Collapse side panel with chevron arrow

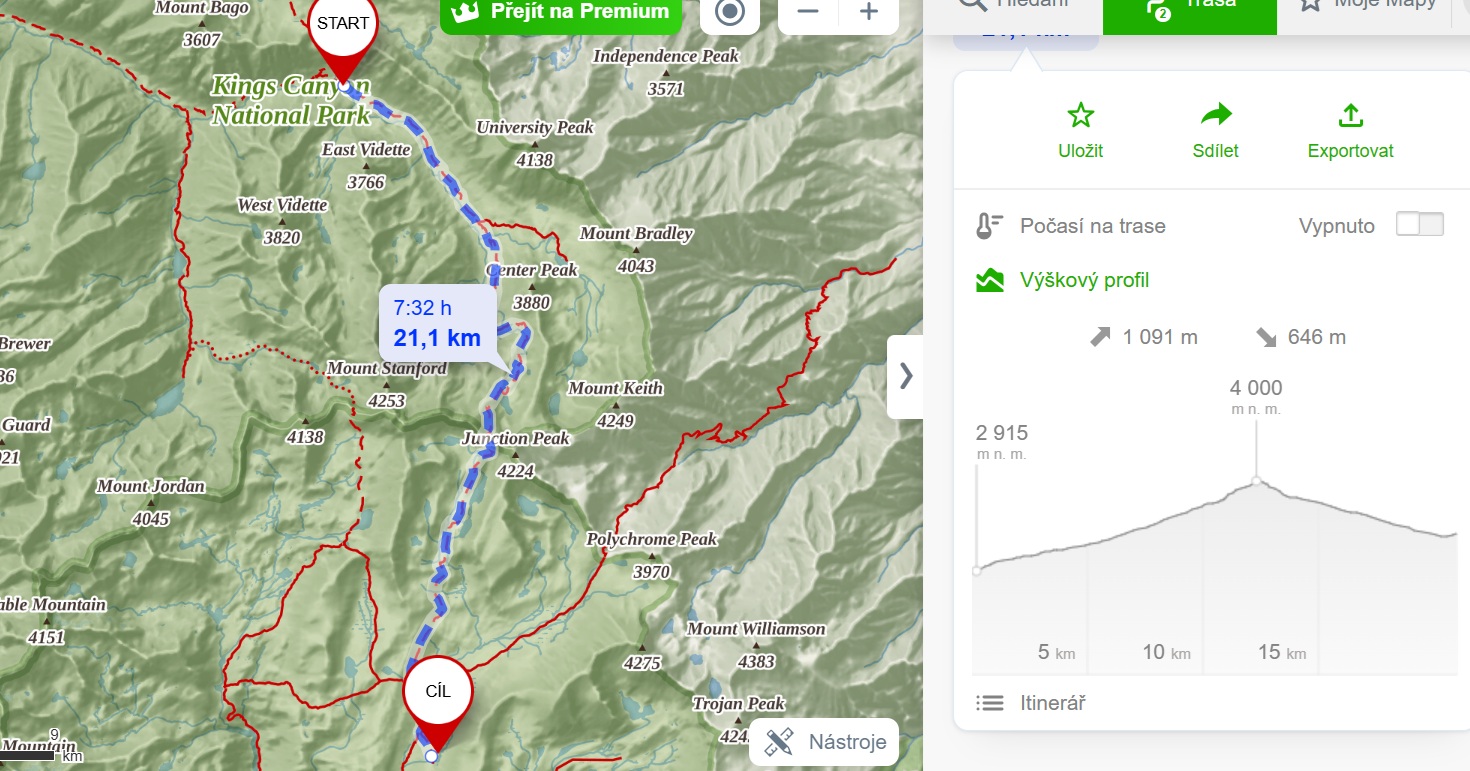coord(905,376)
